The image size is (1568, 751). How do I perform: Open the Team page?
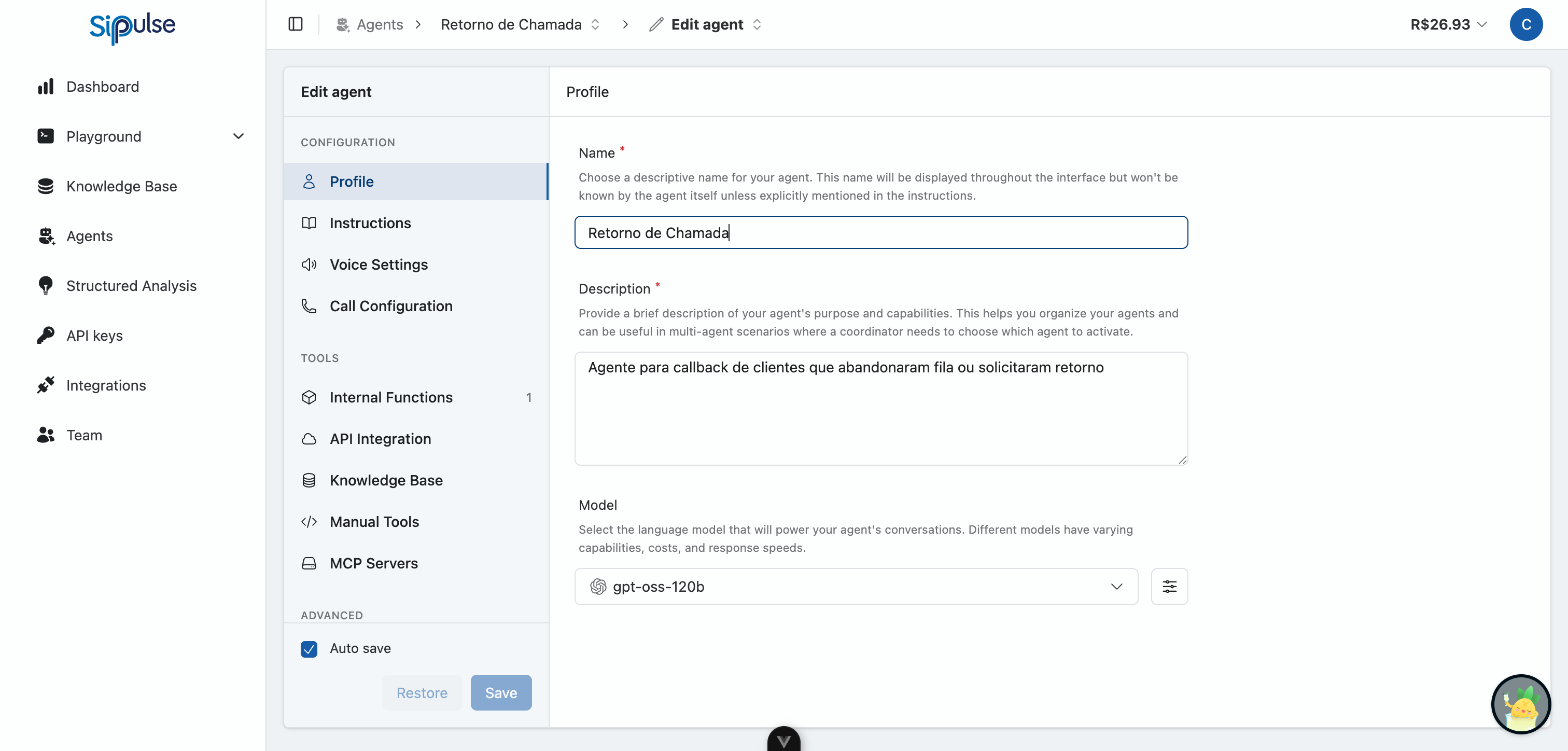click(x=84, y=435)
